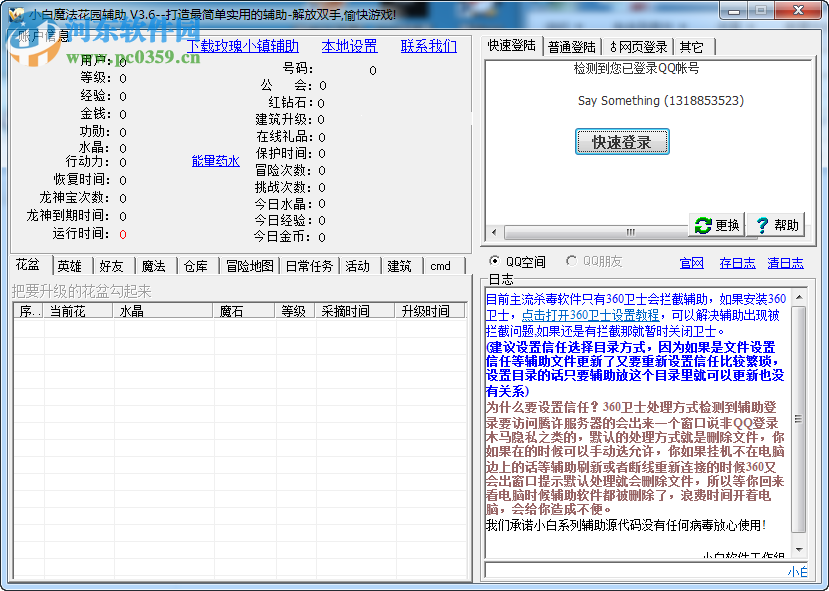Click the 下载玫瑰小镇辅助 link

[242, 46]
